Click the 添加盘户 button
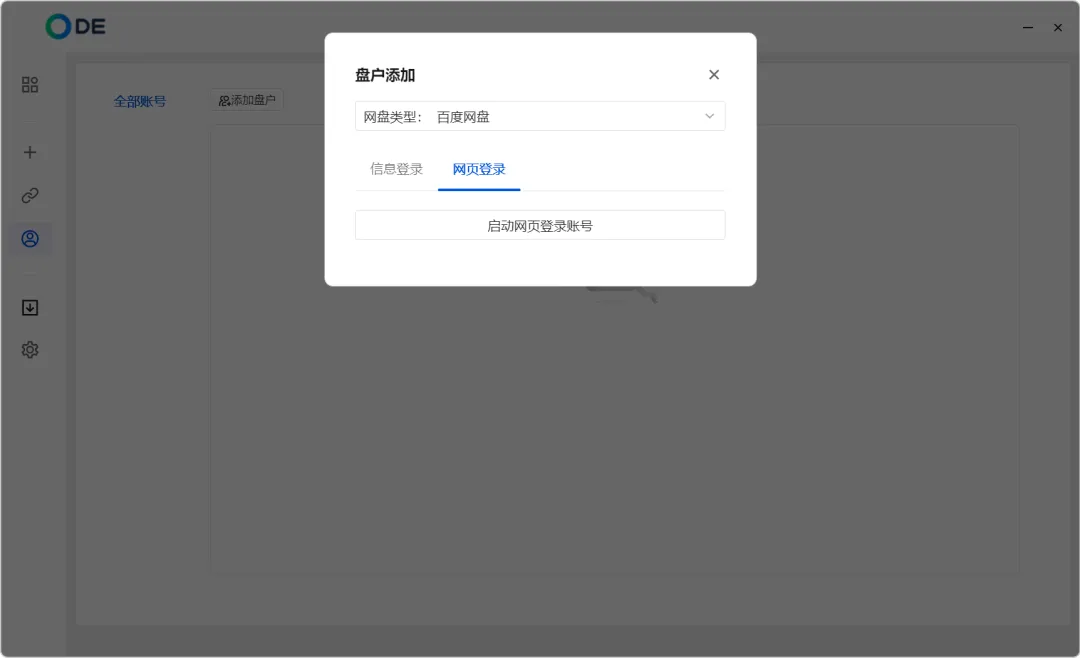Screen dimensions: 1080x658 click(247, 101)
